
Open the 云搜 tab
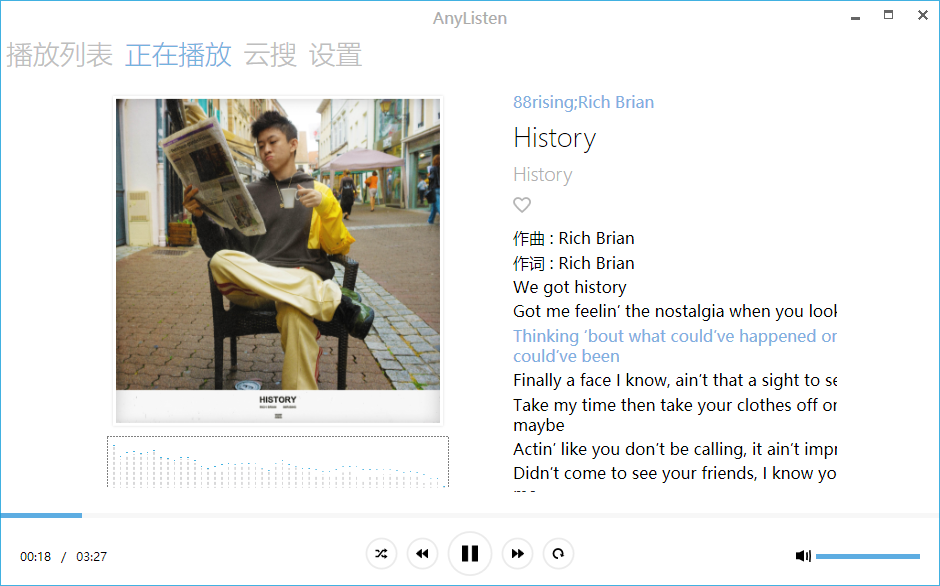(270, 55)
